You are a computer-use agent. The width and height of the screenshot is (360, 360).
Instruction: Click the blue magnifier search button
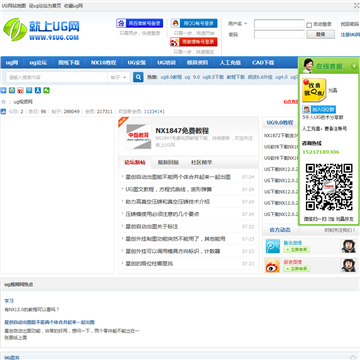pyautogui.click(x=138, y=77)
